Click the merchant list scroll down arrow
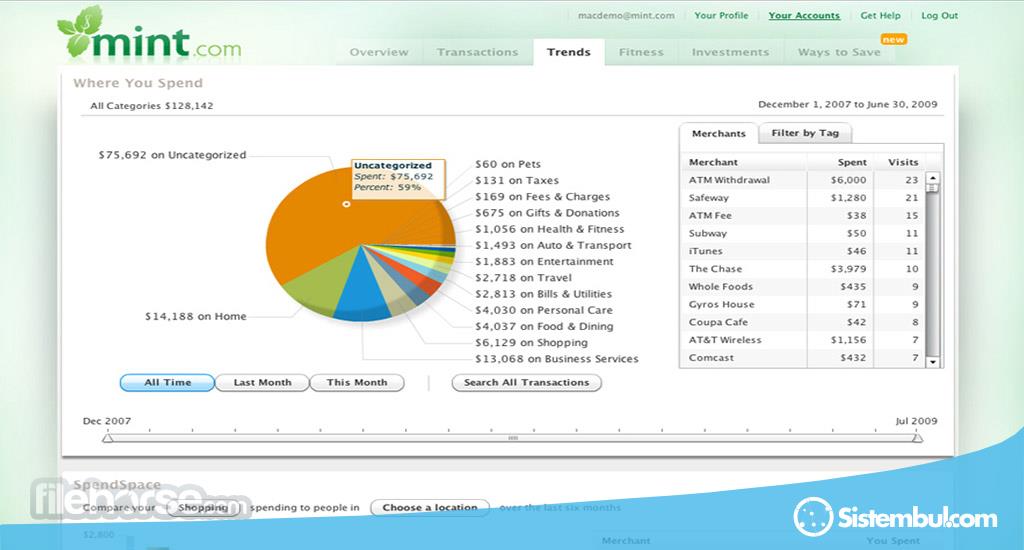This screenshot has width=1024, height=550. tap(933, 362)
